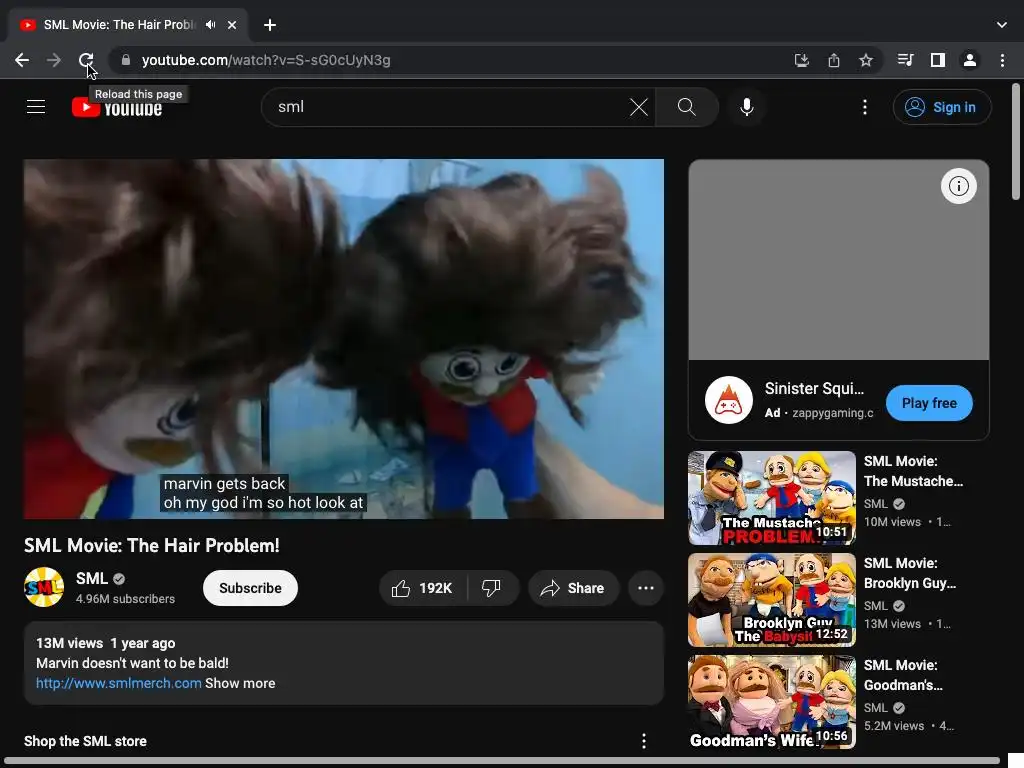Screen dimensions: 1024x768
Task: Click zappygaming.c ad link
Action: 833,413
